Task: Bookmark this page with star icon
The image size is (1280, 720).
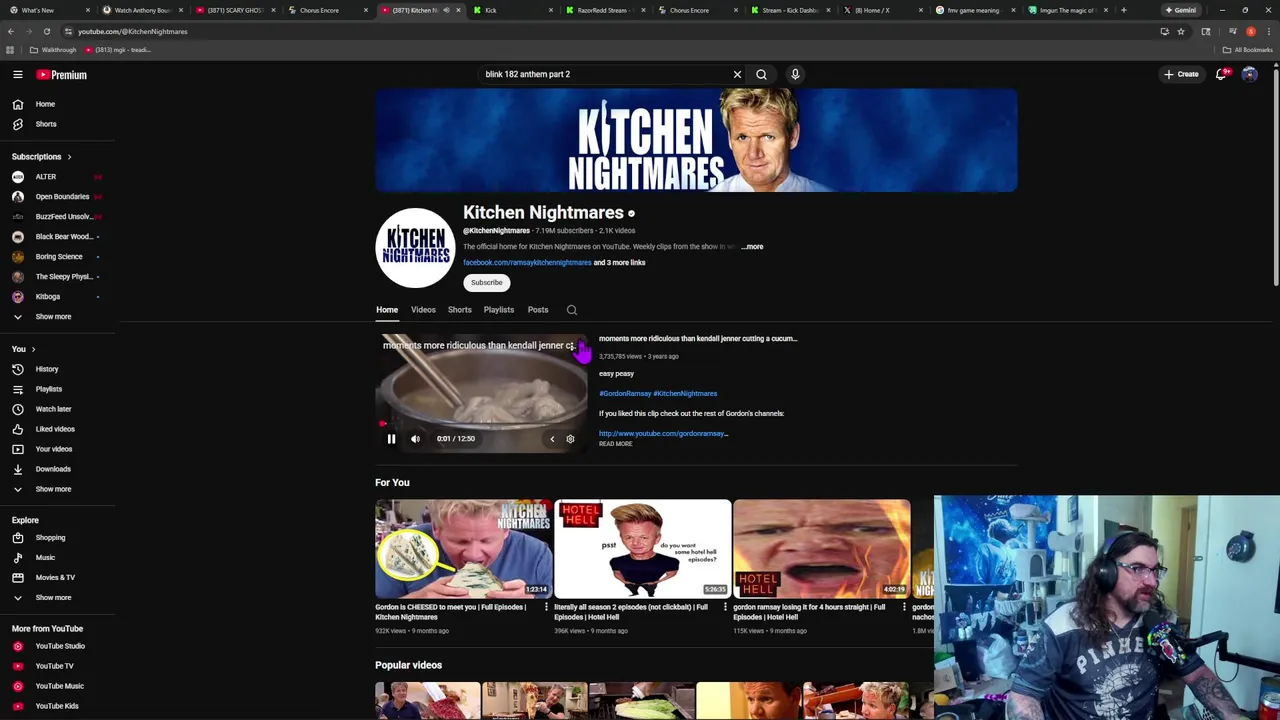Action: tap(1181, 31)
